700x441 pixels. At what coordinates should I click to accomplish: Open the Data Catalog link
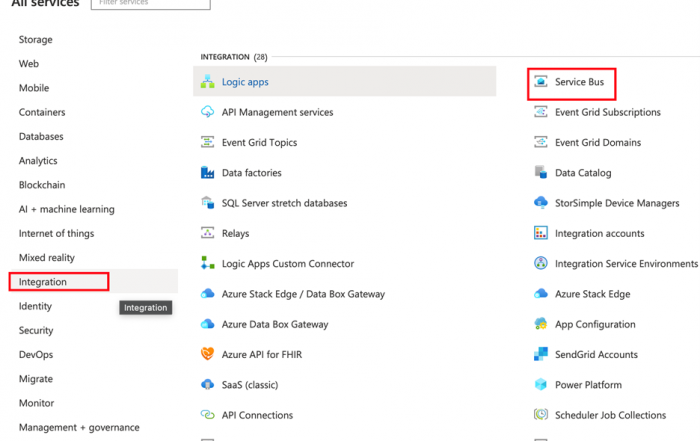(x=583, y=173)
